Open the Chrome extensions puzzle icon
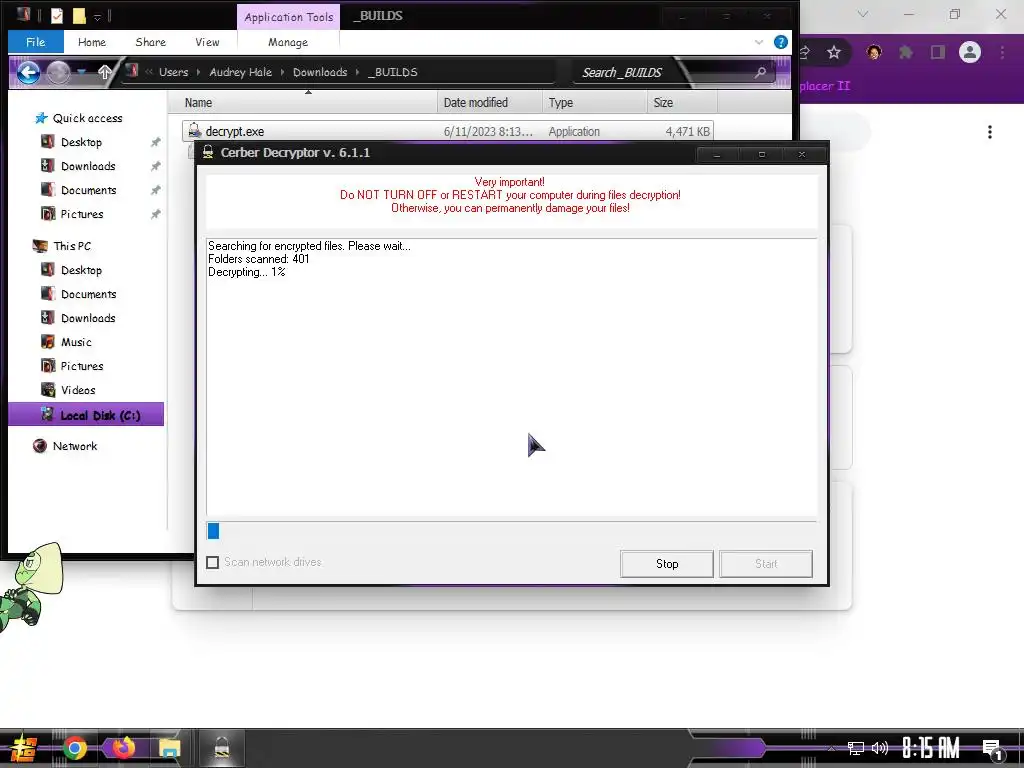Viewport: 1024px width, 768px height. tap(906, 52)
